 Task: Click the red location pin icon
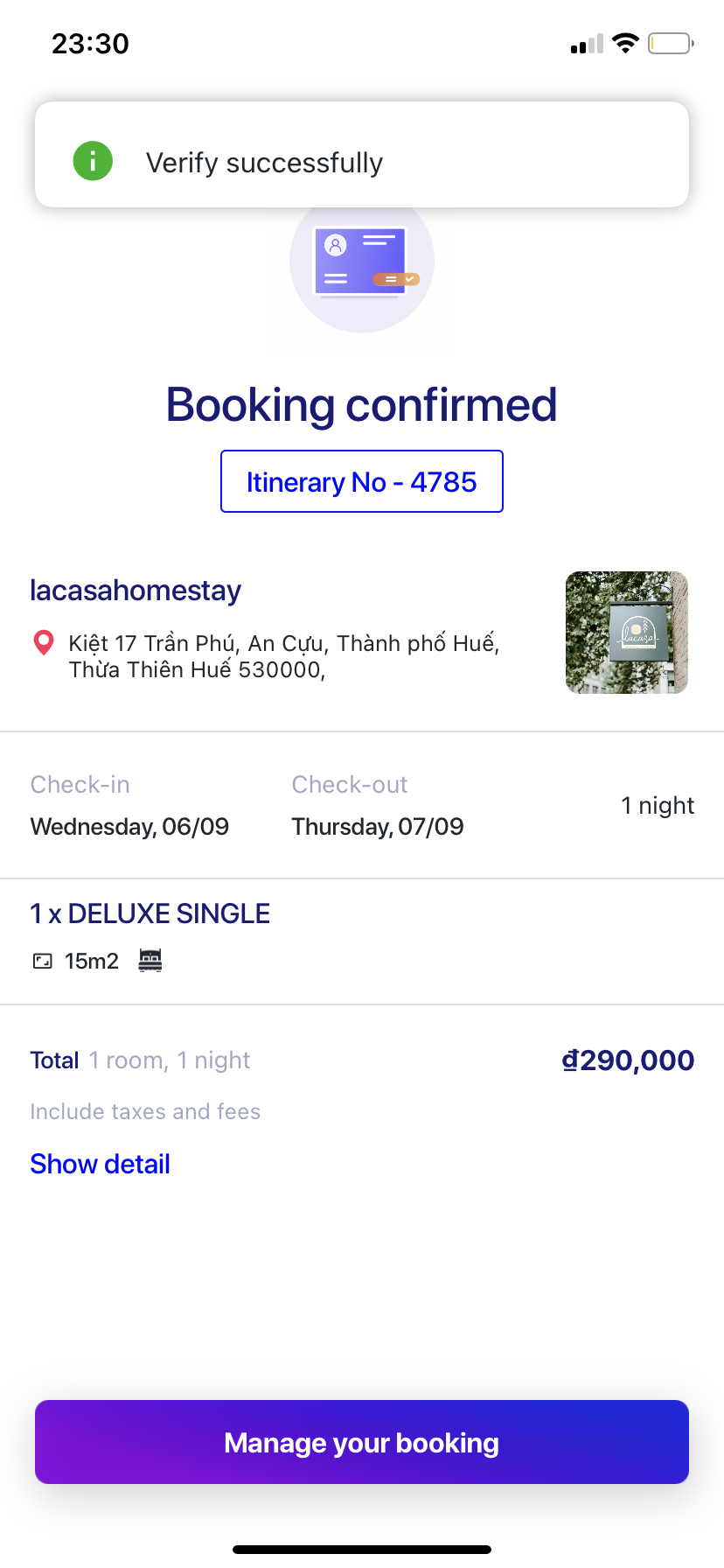point(43,643)
